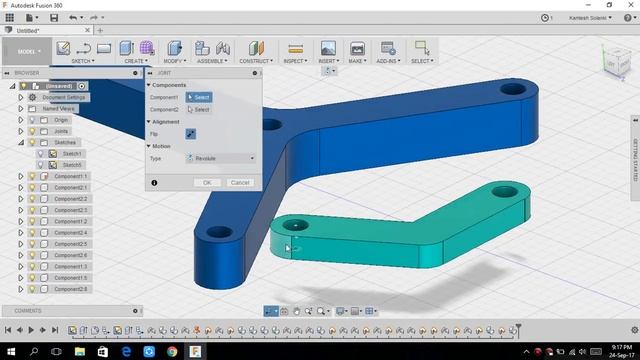Screen dimensions: 640x360
Task: Open the CONSTRUCT menu
Action: pos(256,61)
